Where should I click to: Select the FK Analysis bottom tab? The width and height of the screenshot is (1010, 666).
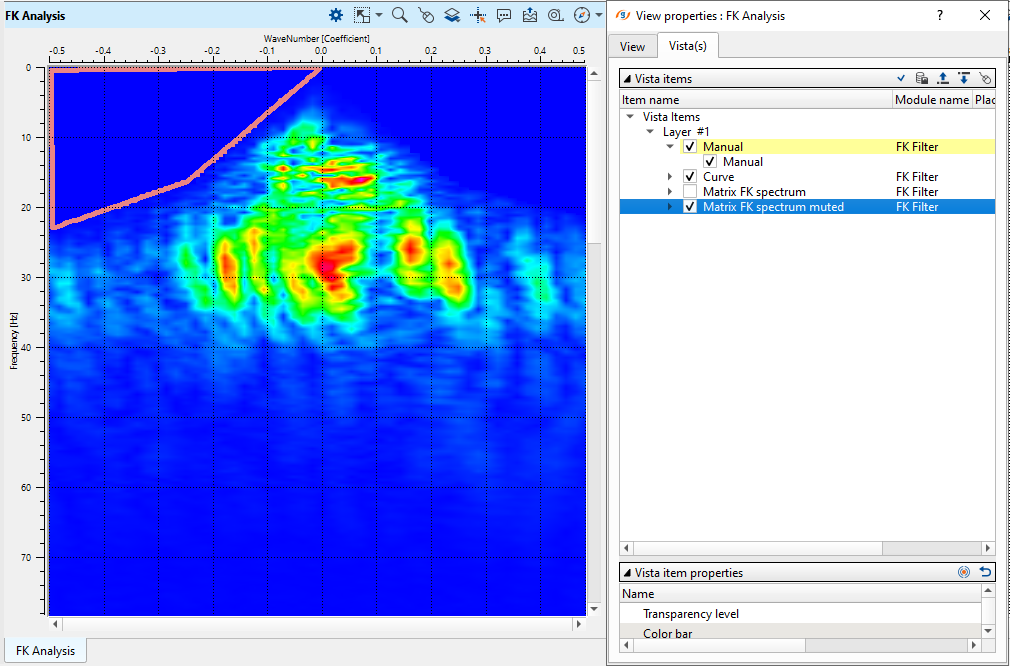tap(46, 651)
